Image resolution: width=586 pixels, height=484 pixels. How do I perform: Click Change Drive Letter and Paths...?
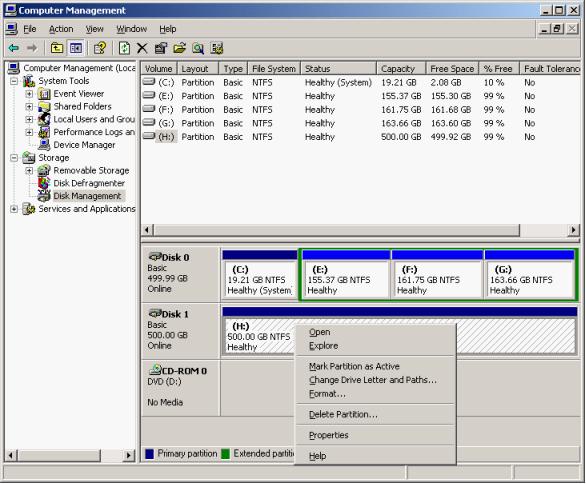coord(373,380)
